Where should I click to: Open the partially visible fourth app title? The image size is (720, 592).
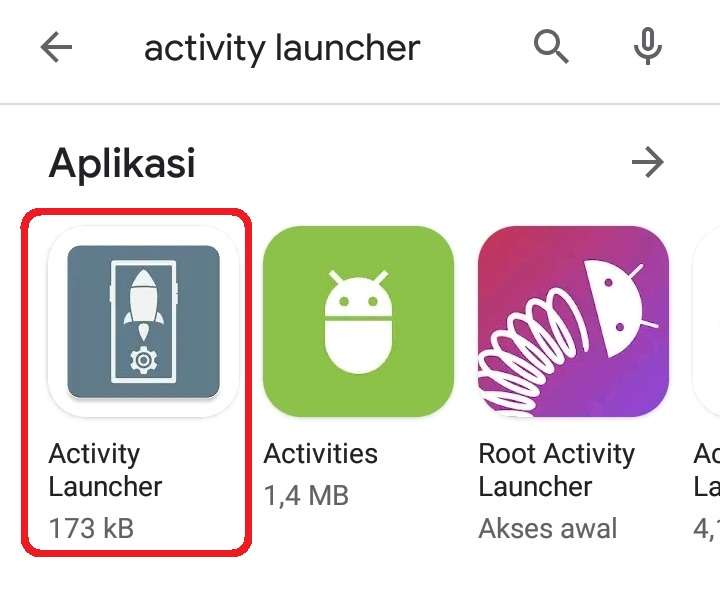pyautogui.click(x=707, y=470)
